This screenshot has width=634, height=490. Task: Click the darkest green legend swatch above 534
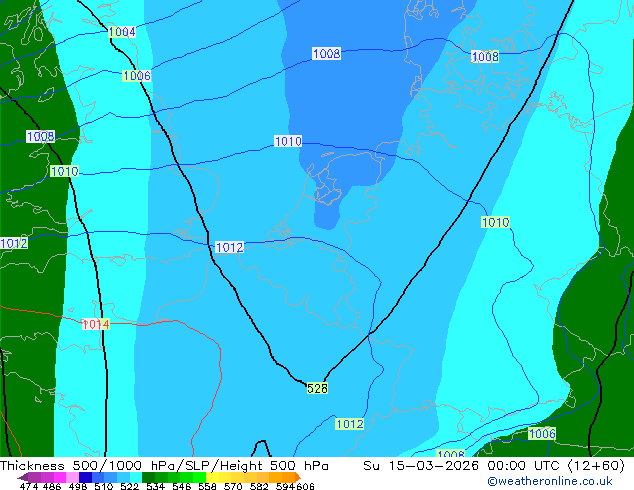[149, 477]
